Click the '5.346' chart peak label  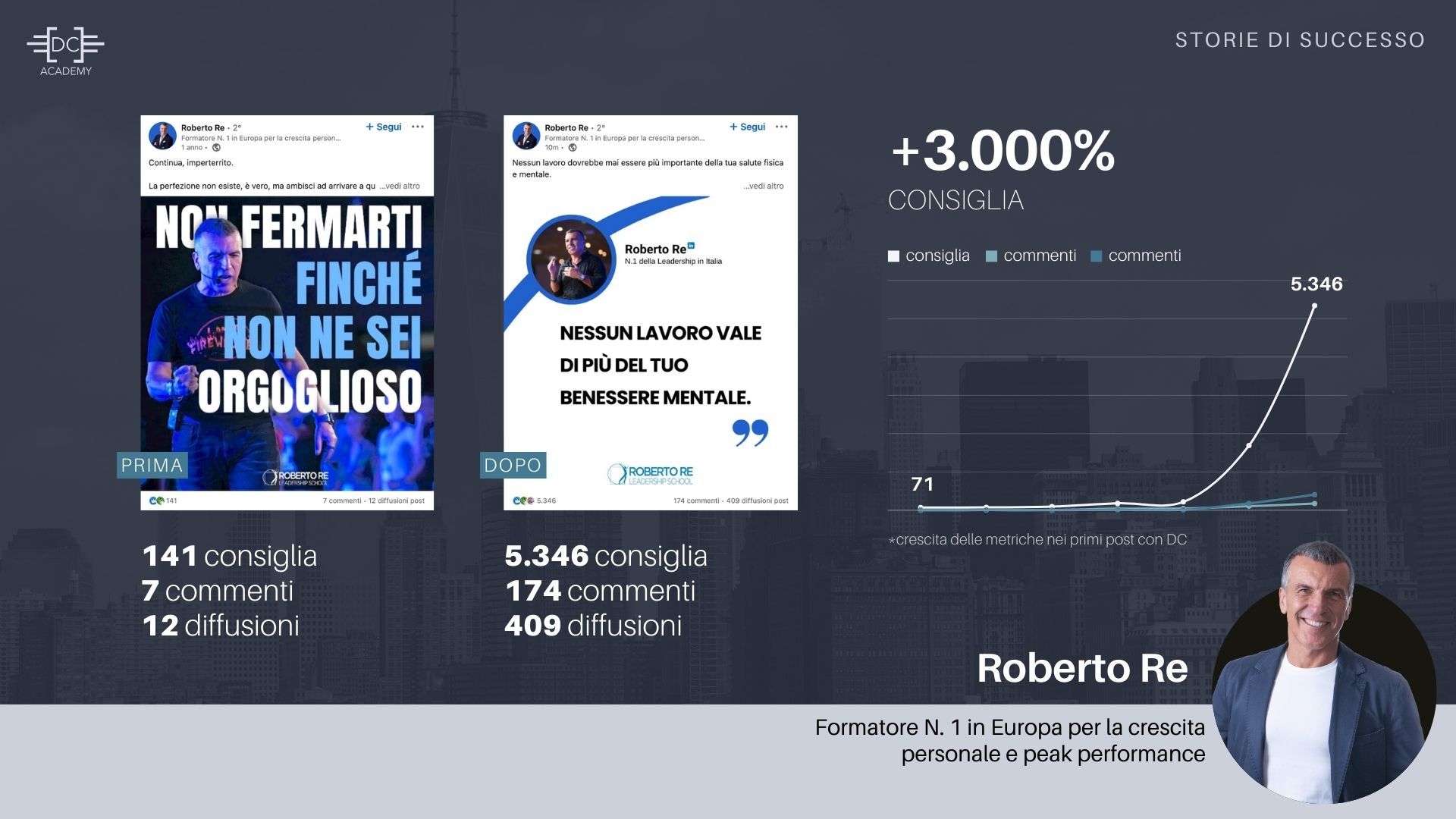[x=1316, y=284]
